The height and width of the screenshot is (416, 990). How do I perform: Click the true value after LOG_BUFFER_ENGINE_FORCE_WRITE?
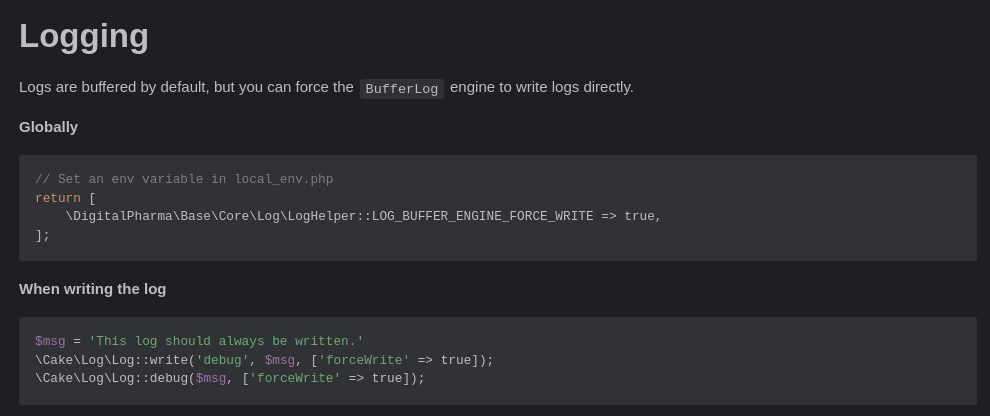point(639,216)
